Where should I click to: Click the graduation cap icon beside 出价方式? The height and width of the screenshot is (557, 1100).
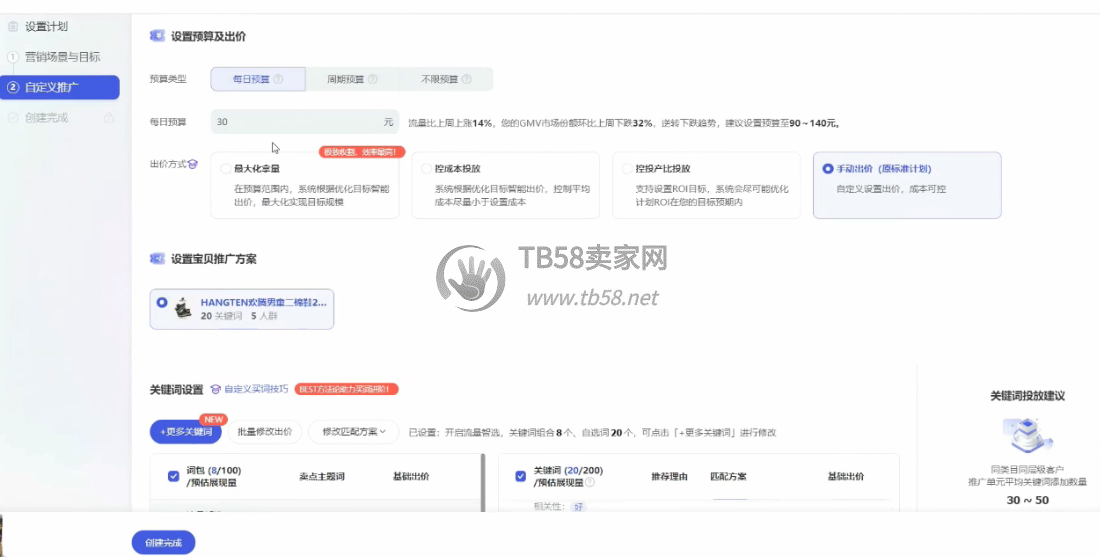coord(193,164)
